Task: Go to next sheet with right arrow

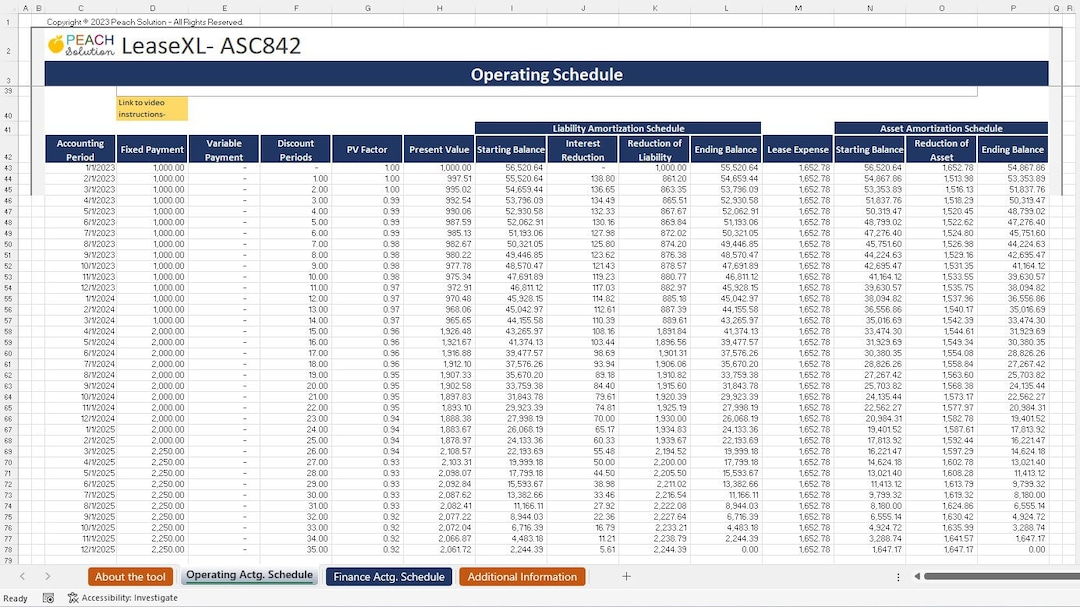Action: (47, 576)
